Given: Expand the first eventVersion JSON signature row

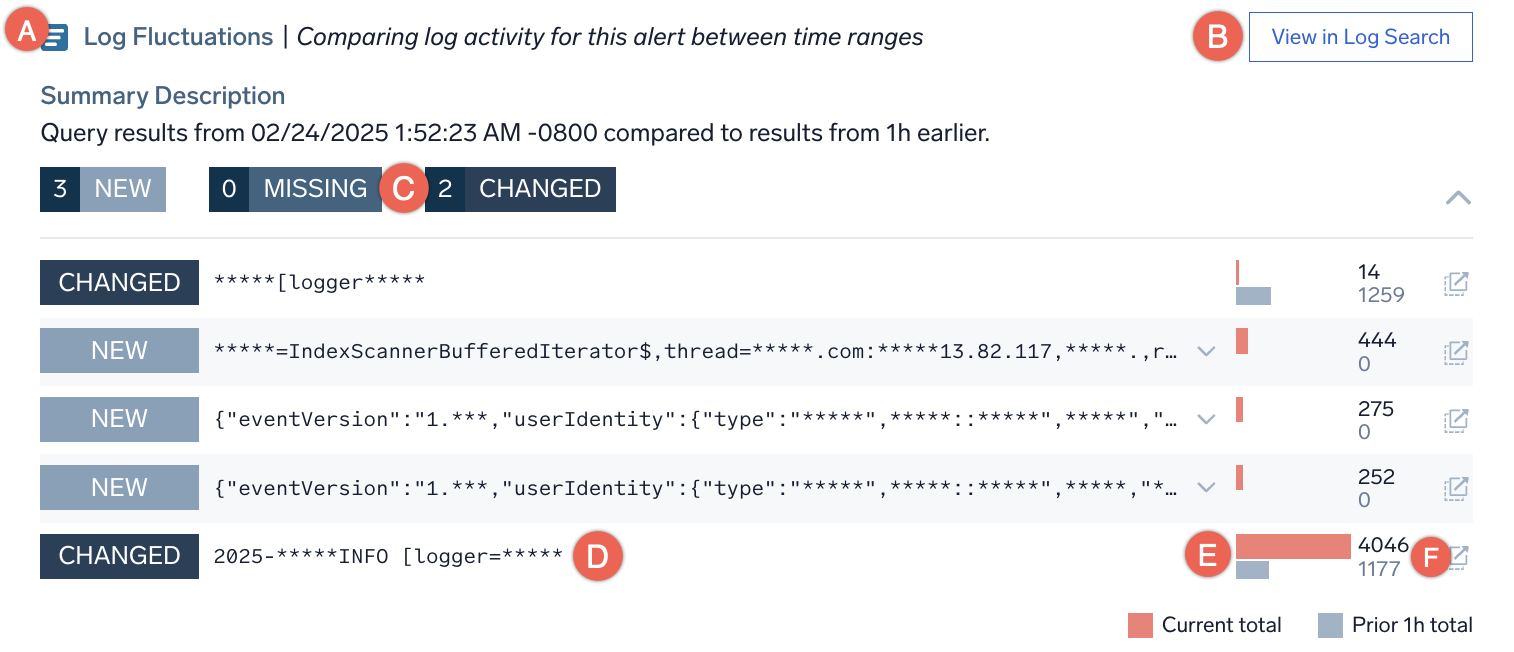Looking at the screenshot, I should coord(1206,419).
